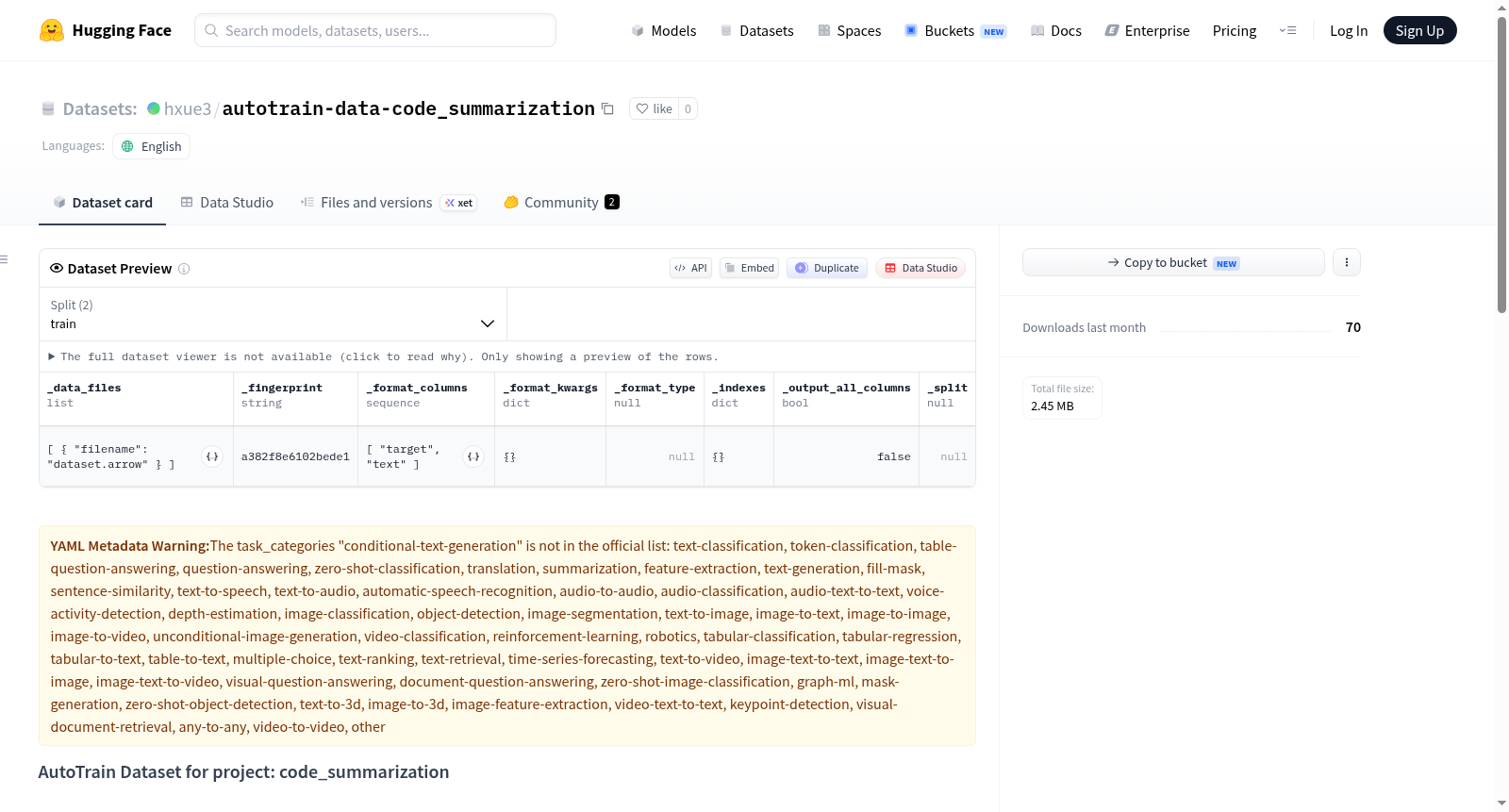Image resolution: width=1509 pixels, height=812 pixels.
Task: Open Pricing page
Action: click(1235, 30)
